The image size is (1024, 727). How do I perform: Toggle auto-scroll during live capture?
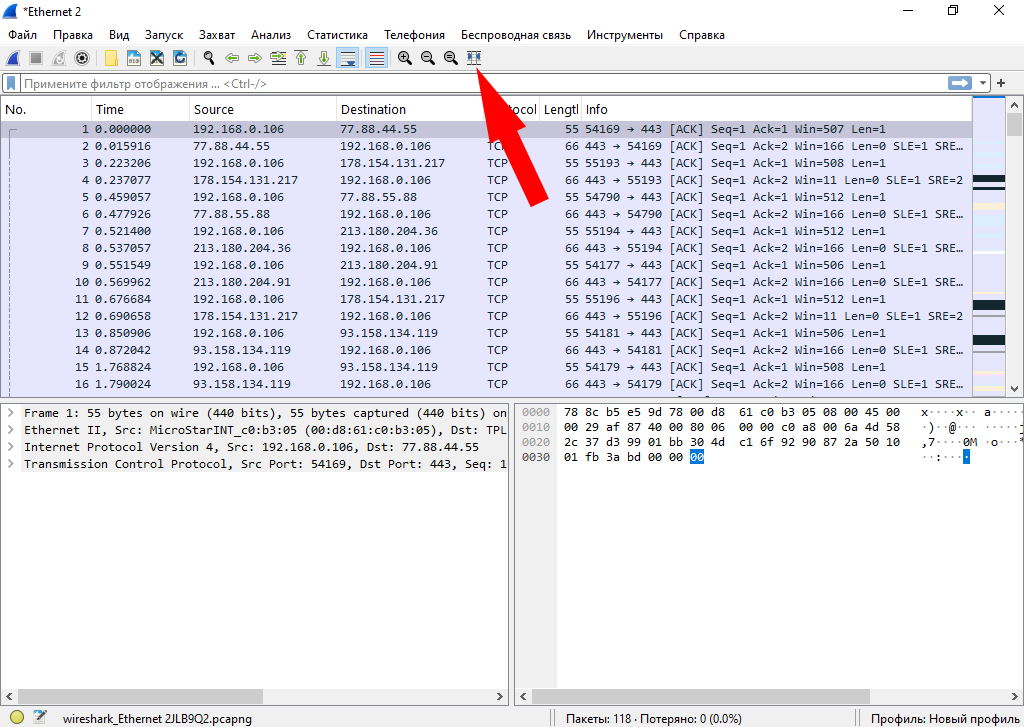(x=348, y=58)
